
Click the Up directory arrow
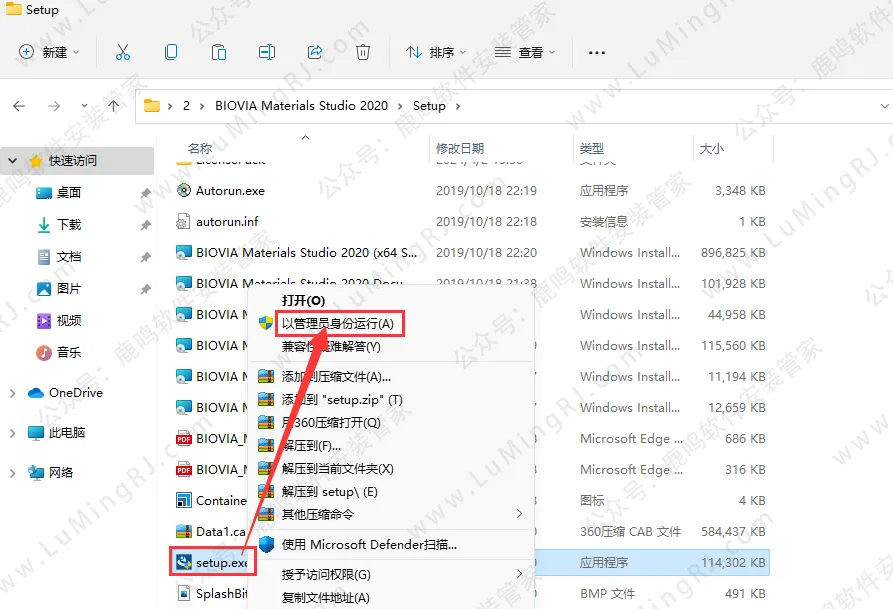click(113, 105)
